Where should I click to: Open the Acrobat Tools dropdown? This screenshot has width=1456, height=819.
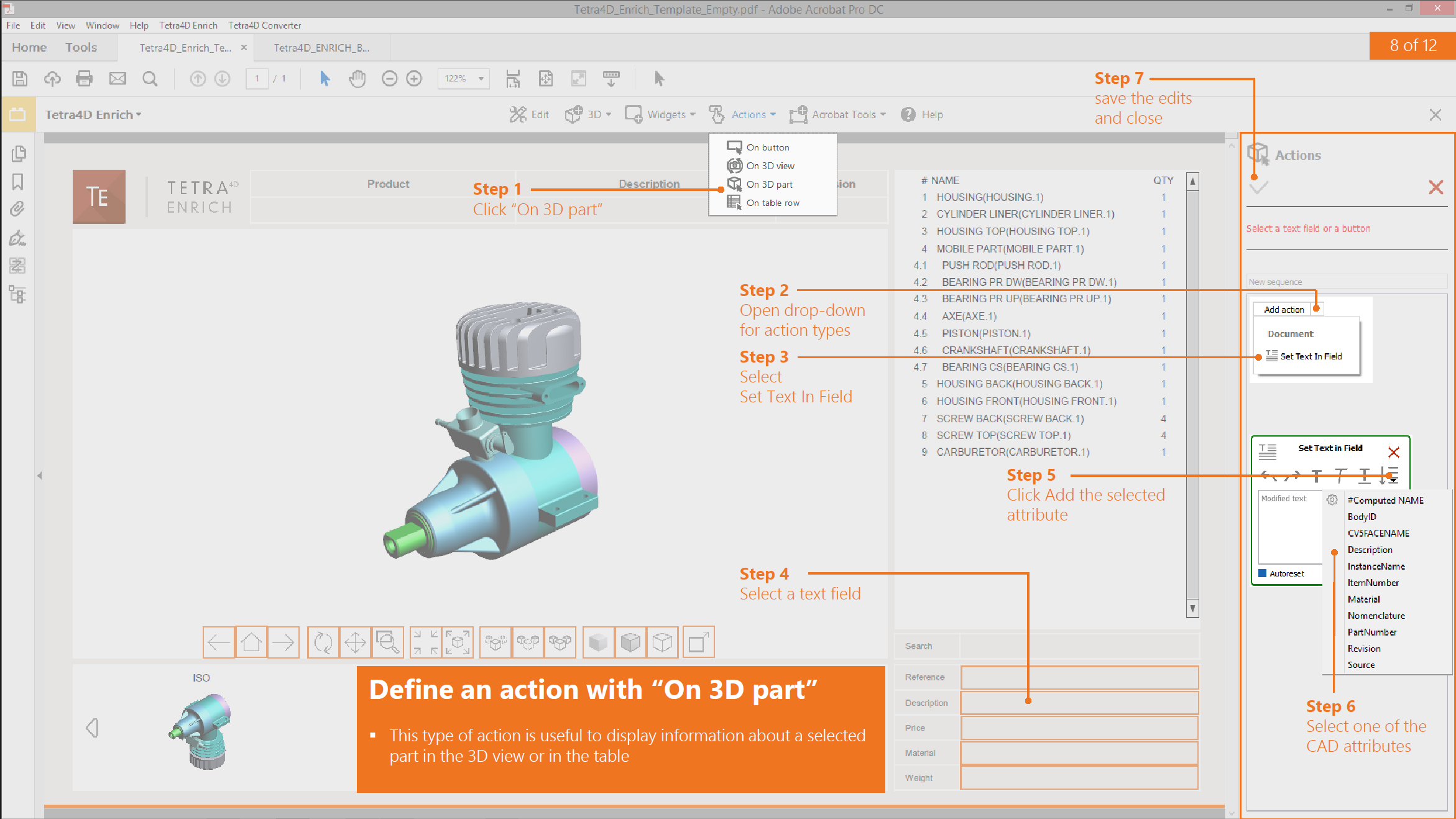pos(837,114)
